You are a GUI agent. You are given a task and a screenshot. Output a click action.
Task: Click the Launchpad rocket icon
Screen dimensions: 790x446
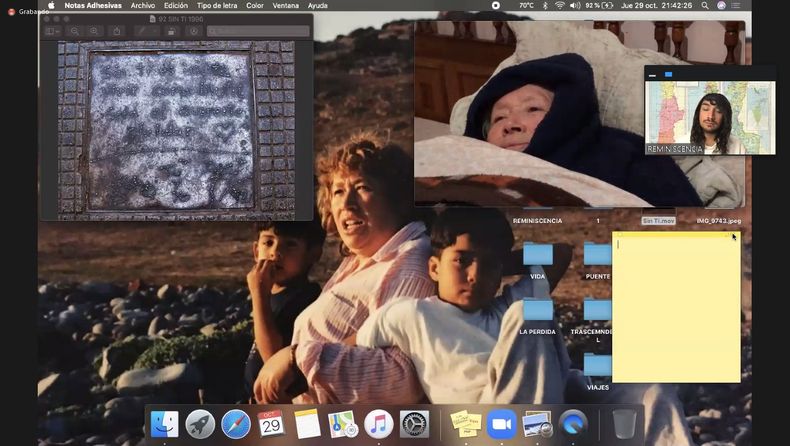click(x=200, y=424)
